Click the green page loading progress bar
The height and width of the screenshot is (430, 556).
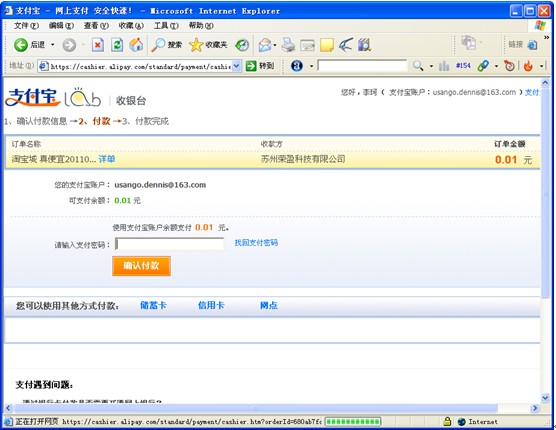[x=353, y=421]
